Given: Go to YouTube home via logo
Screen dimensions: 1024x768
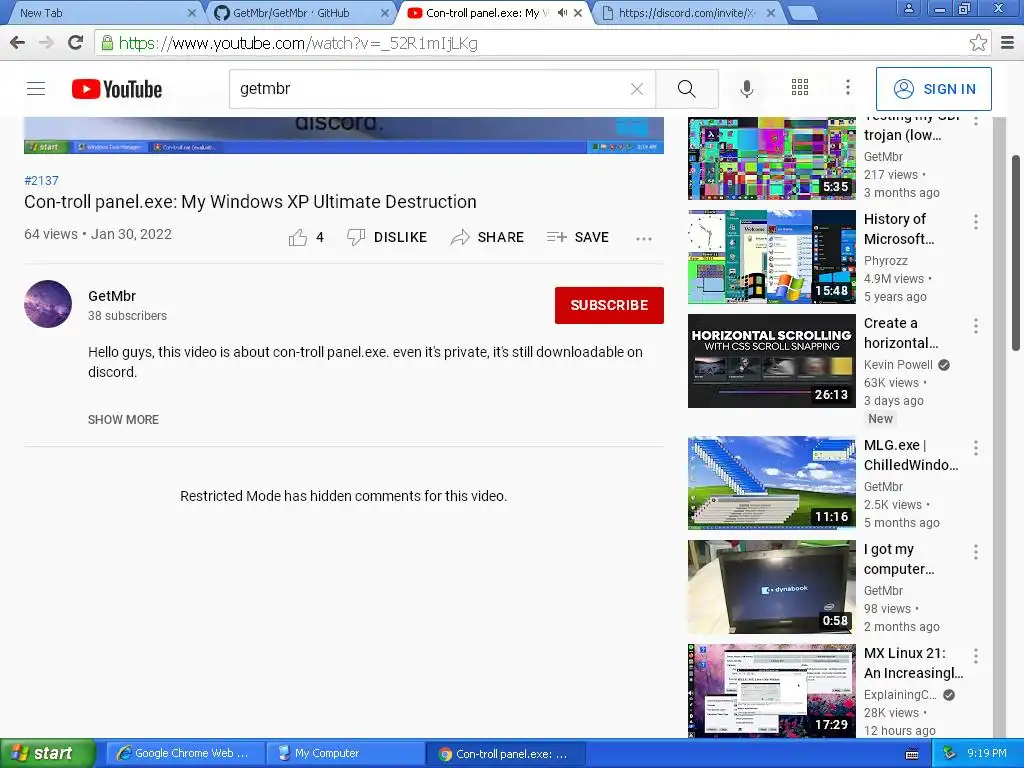Looking at the screenshot, I should pos(117,89).
